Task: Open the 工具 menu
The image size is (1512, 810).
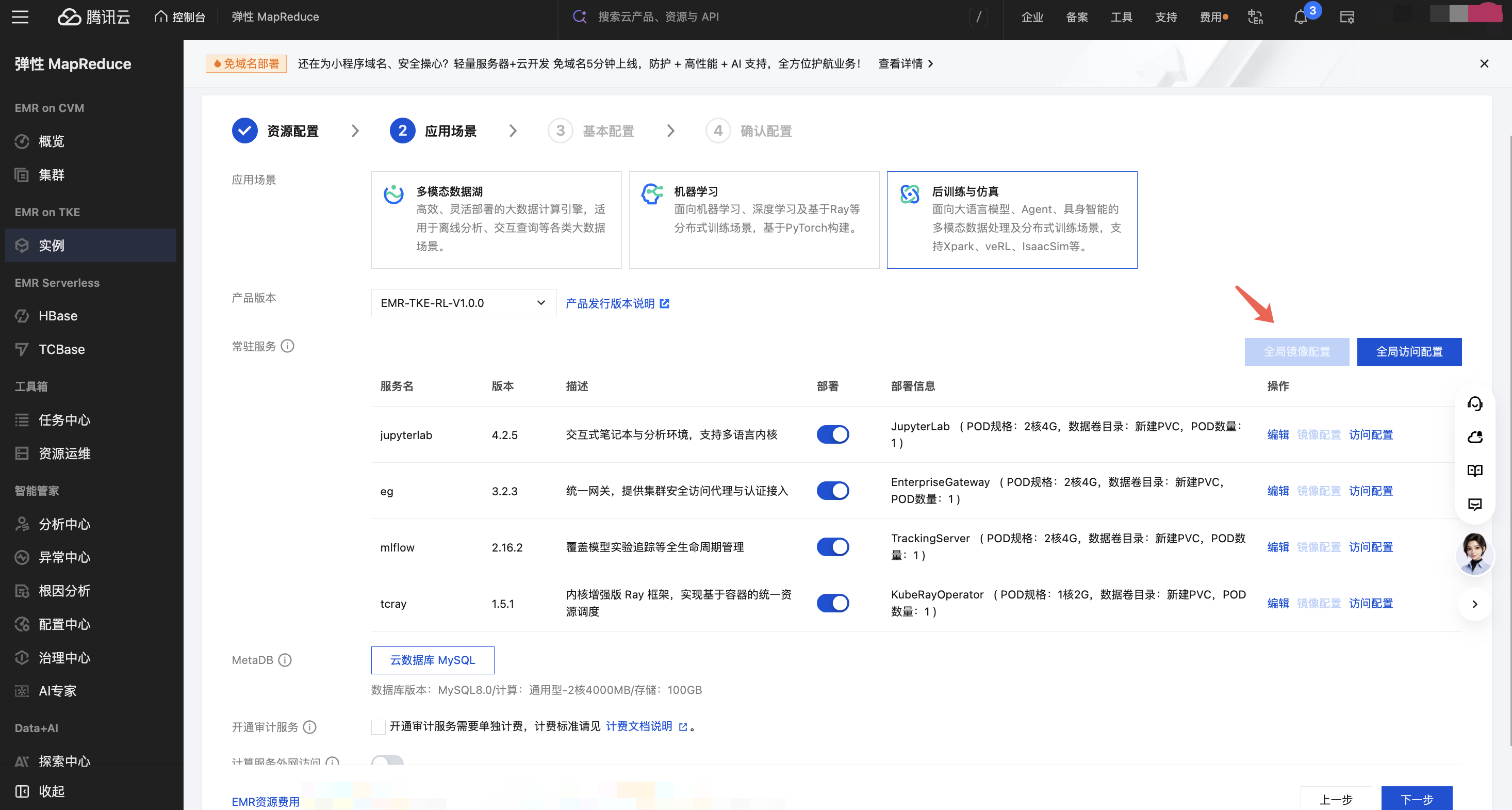Action: point(1121,17)
